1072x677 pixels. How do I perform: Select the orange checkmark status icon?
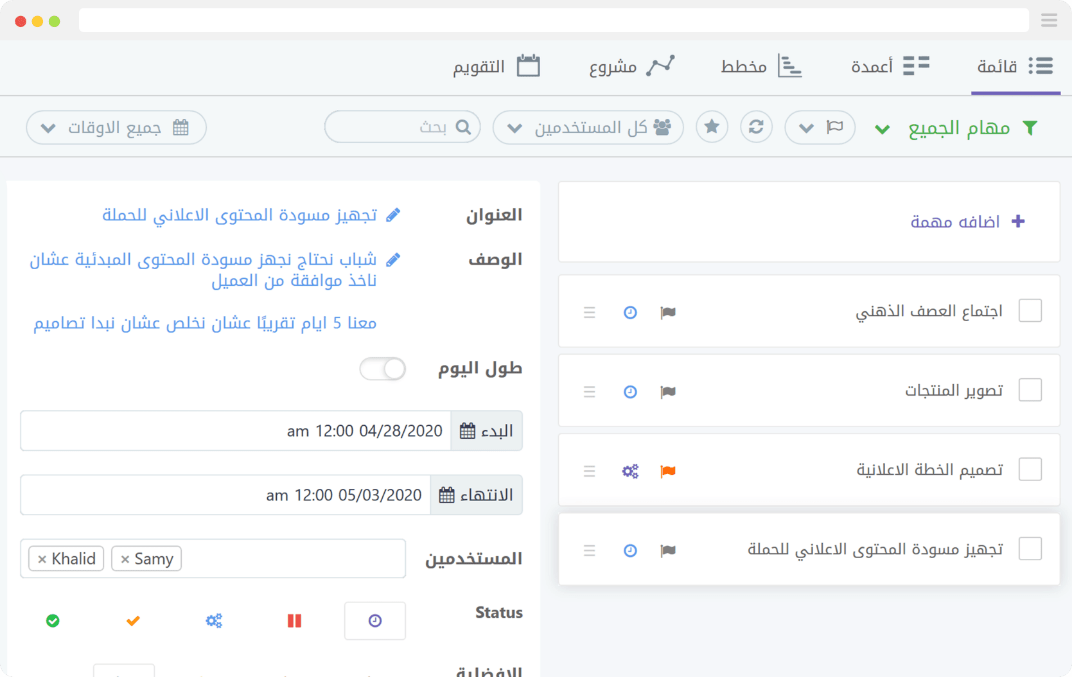pos(133,621)
